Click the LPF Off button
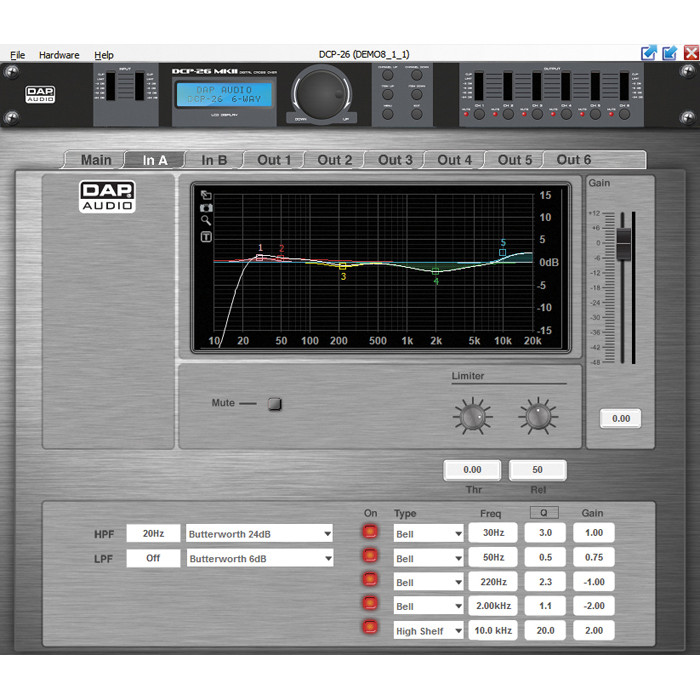Screen dimensions: 700x700 pos(153,558)
